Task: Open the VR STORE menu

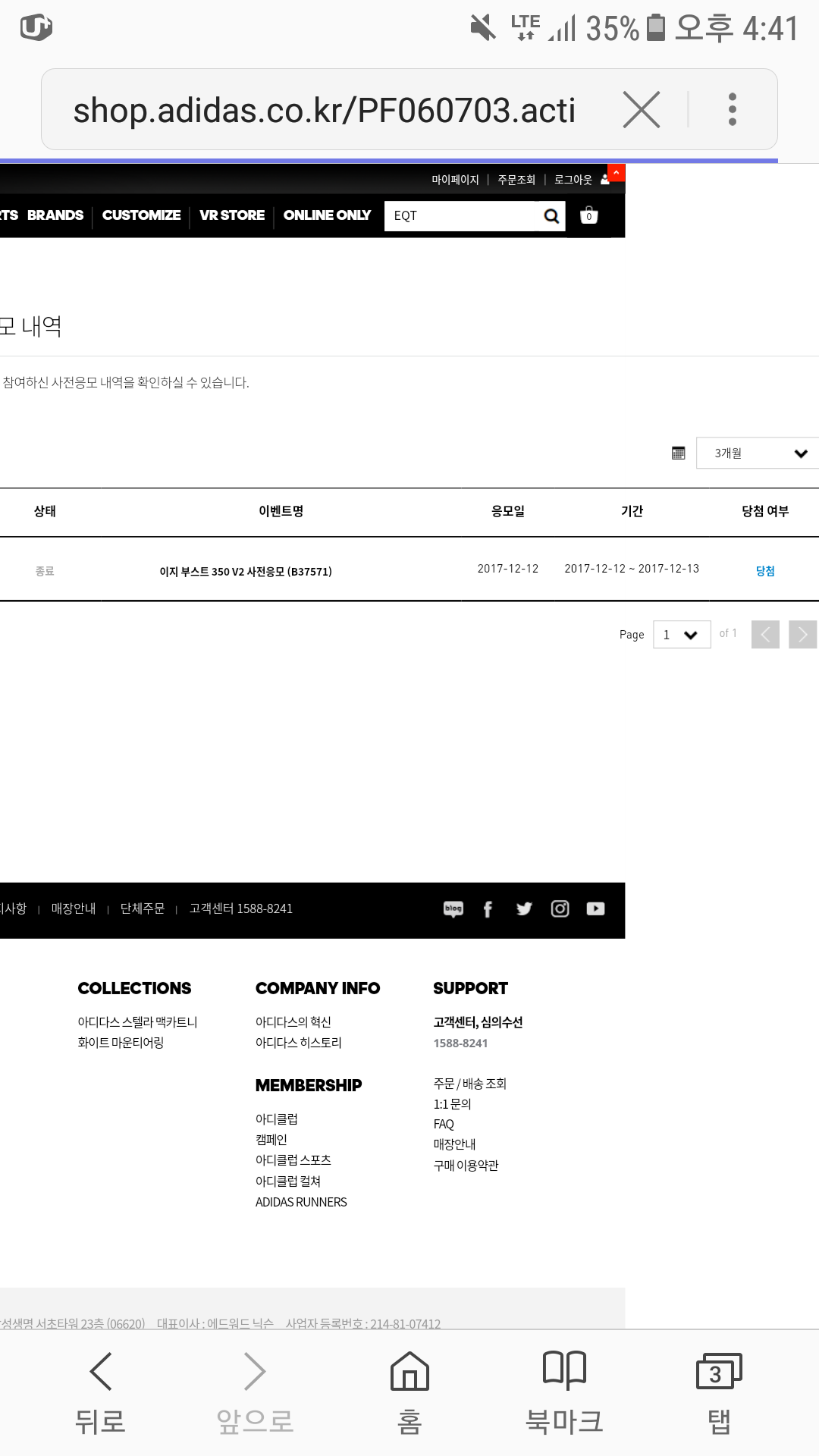Action: tap(232, 215)
